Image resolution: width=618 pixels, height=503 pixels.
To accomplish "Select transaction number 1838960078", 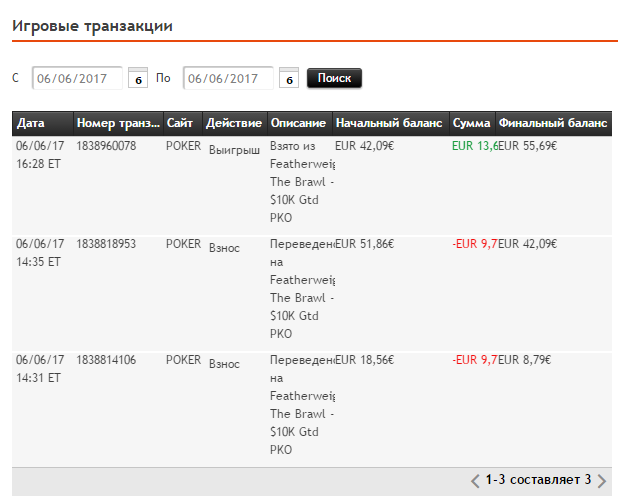I will click(106, 146).
